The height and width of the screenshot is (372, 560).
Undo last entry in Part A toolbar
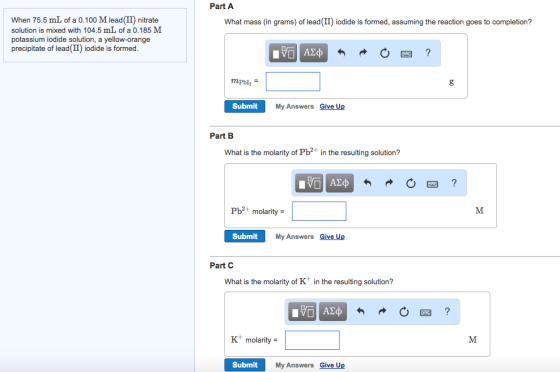(341, 53)
